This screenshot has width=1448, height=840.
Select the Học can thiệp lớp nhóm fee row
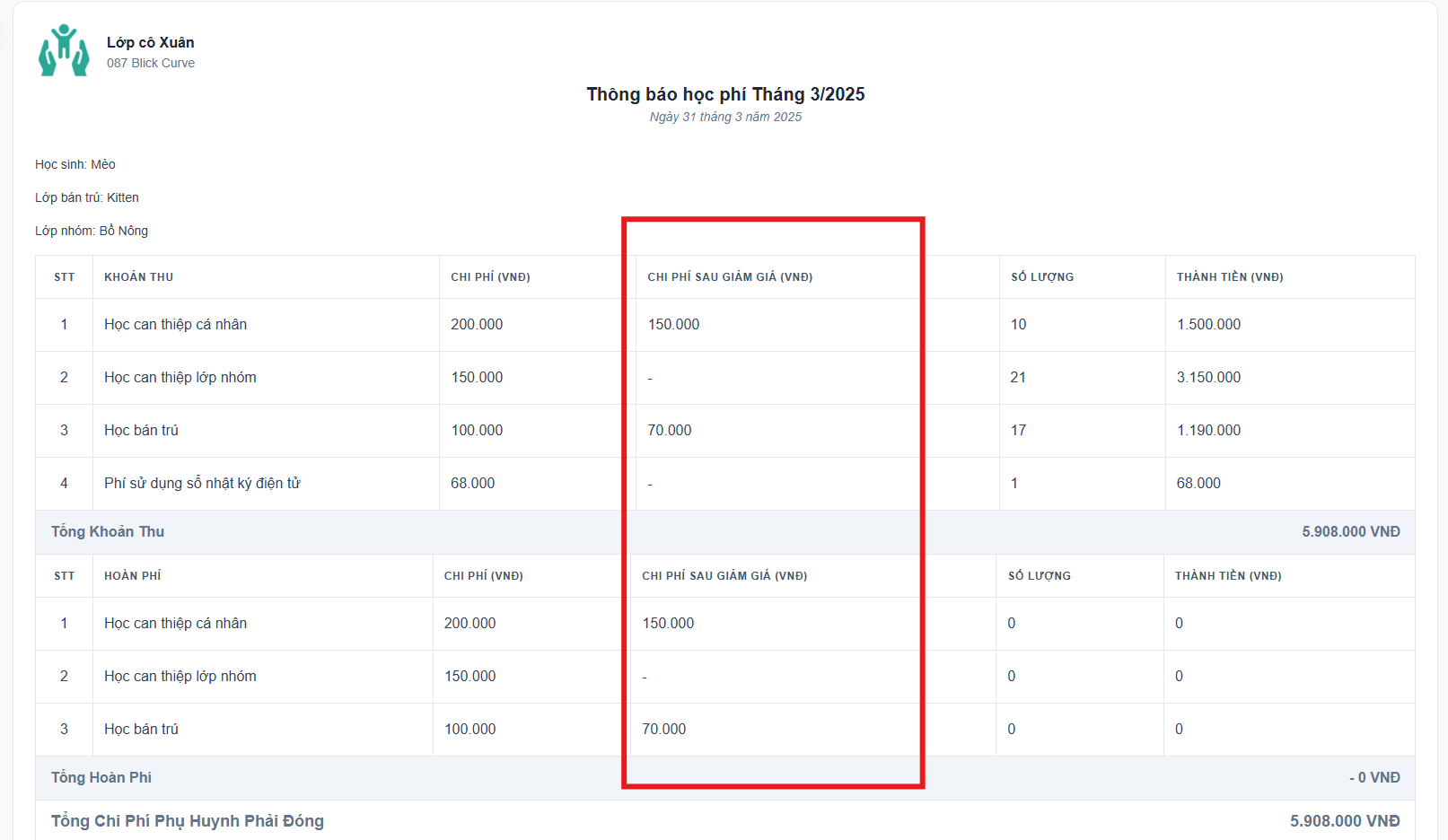pos(180,378)
